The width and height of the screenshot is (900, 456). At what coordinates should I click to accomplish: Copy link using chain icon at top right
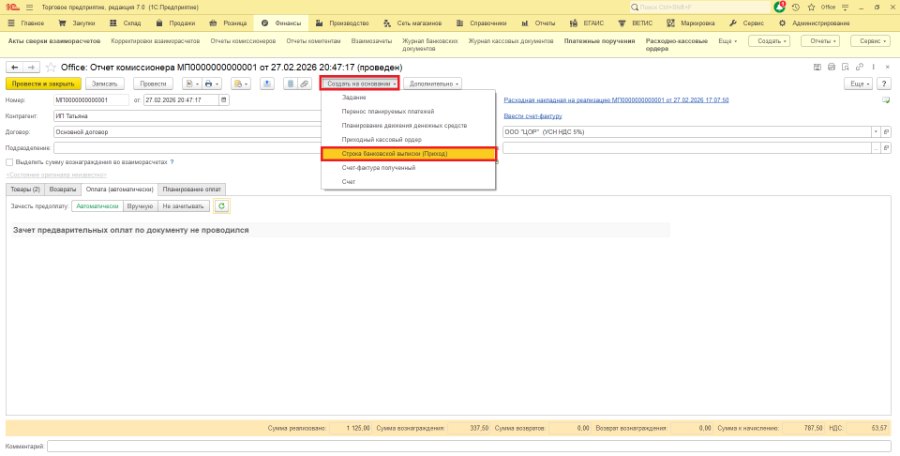[x=859, y=68]
